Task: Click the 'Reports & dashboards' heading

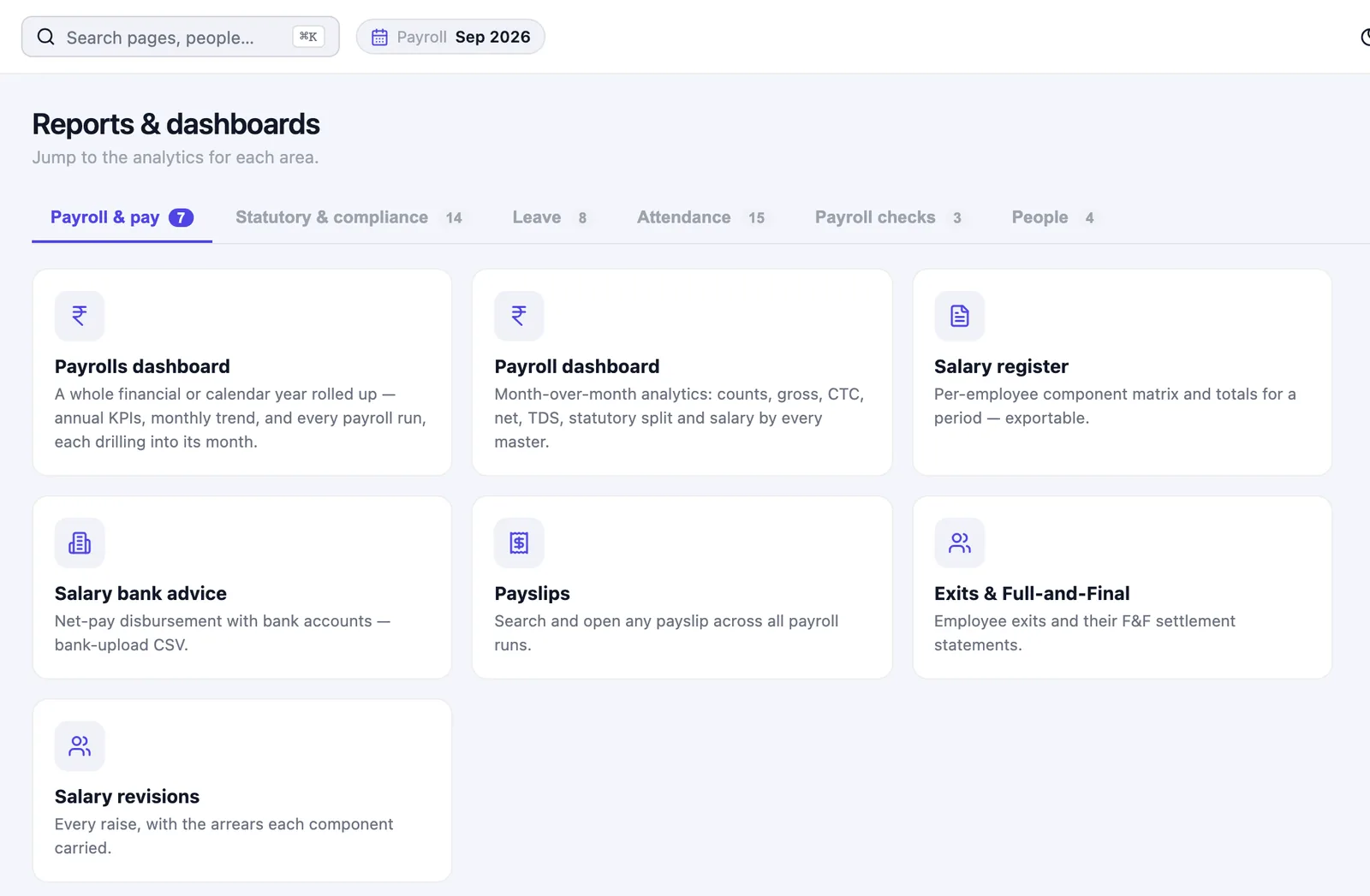Action: (176, 124)
